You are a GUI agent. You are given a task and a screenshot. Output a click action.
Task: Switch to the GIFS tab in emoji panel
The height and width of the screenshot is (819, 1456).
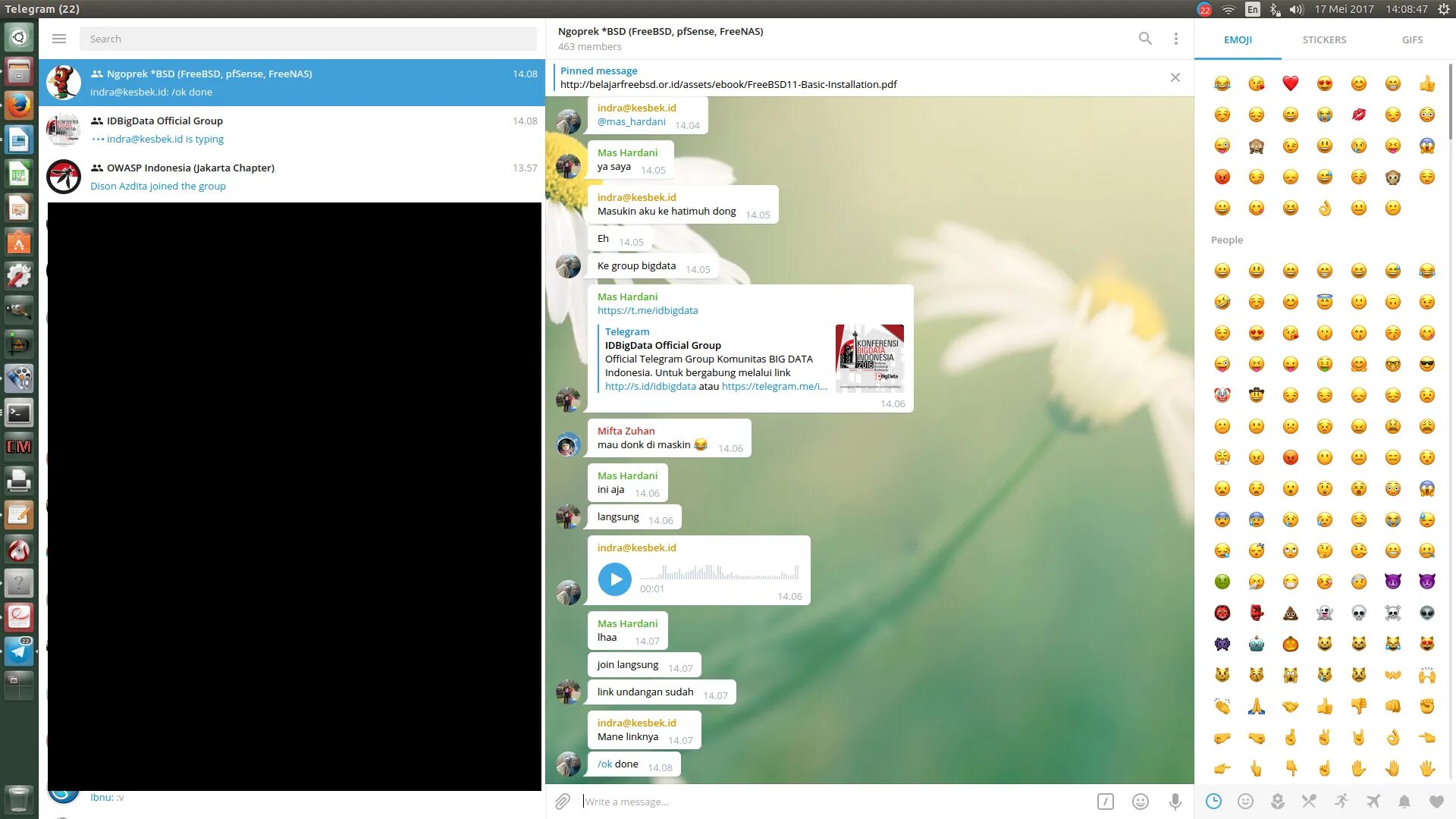click(1411, 39)
